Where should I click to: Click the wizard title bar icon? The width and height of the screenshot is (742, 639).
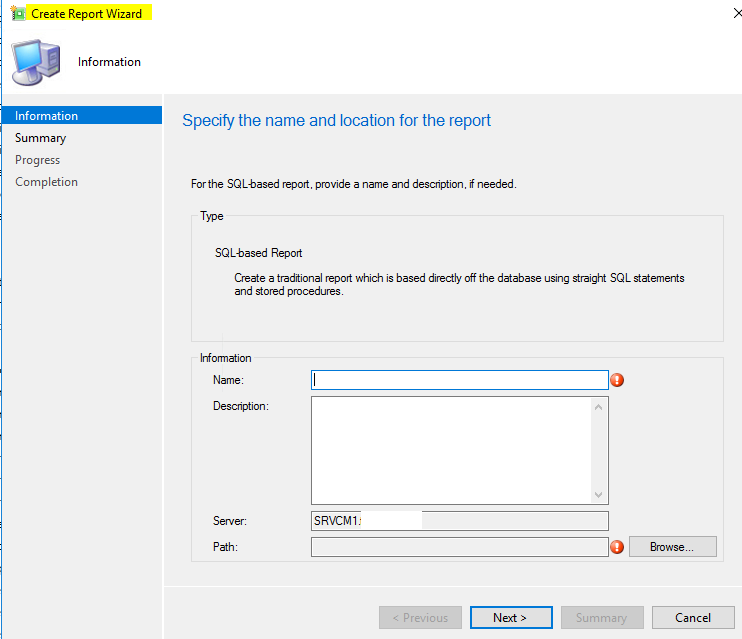(18, 13)
